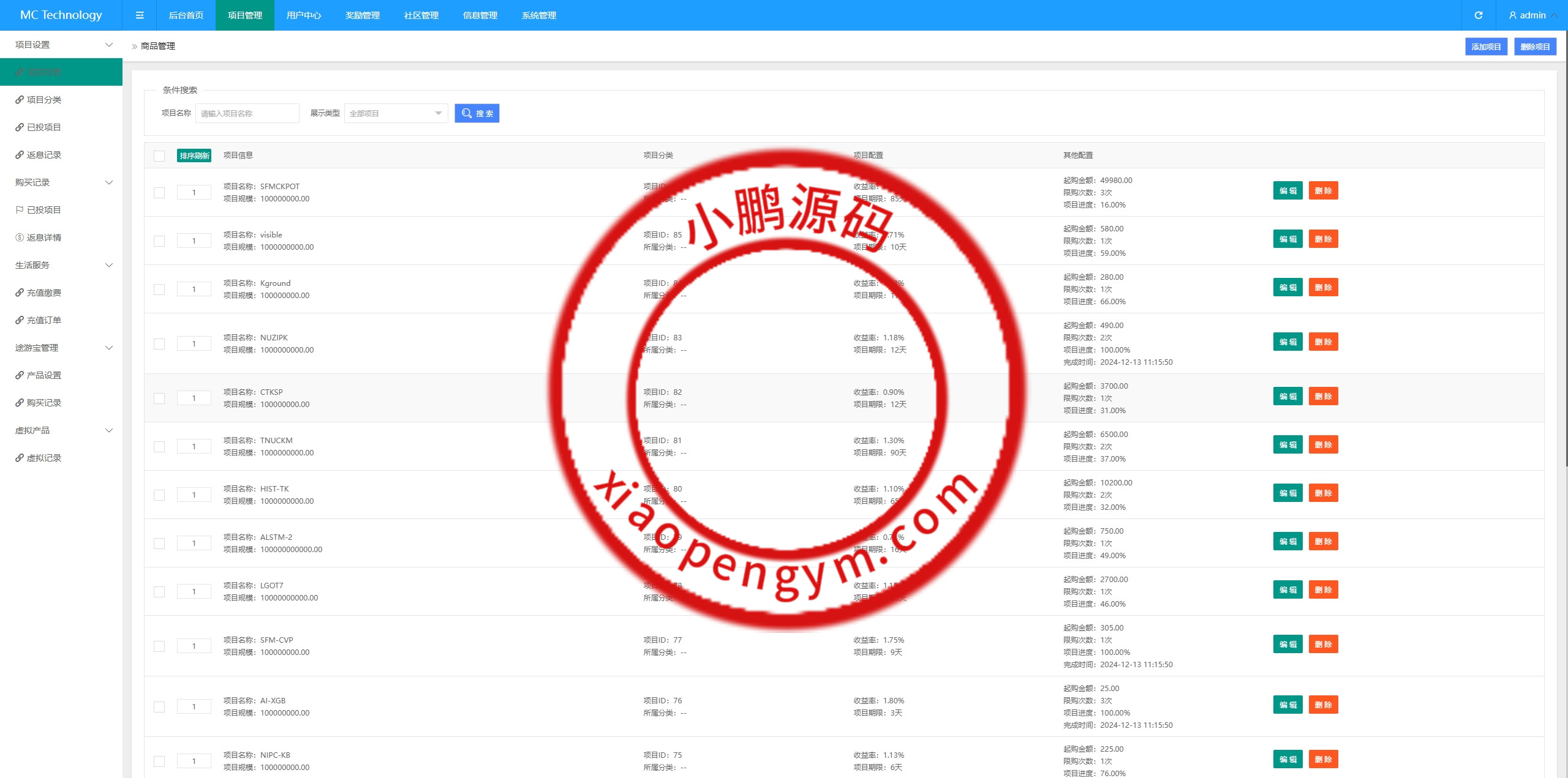Open 返息记录 in sidebar
Viewport: 1568px width, 778px height.
[61, 155]
